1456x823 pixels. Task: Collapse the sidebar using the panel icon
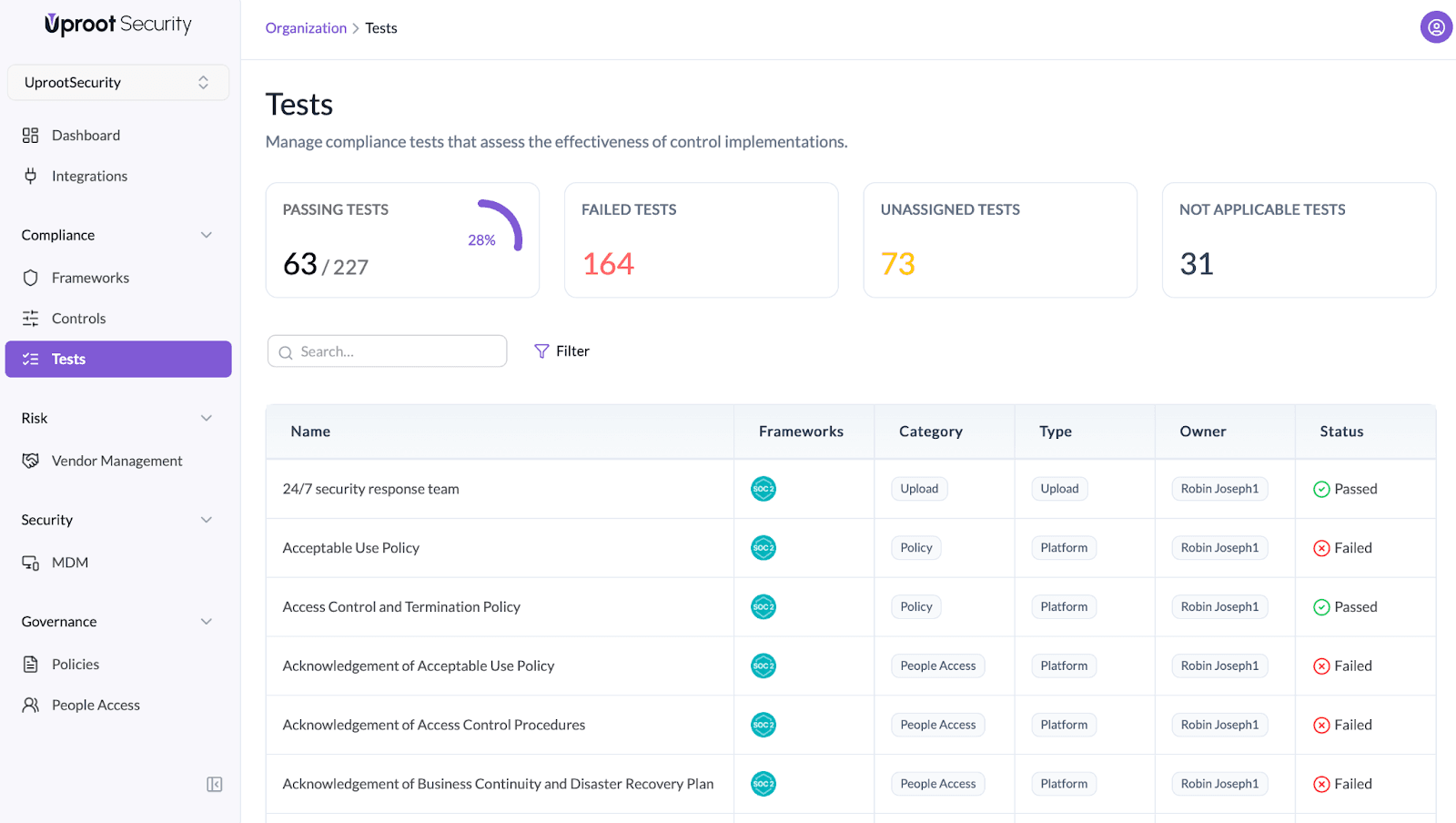(x=215, y=784)
